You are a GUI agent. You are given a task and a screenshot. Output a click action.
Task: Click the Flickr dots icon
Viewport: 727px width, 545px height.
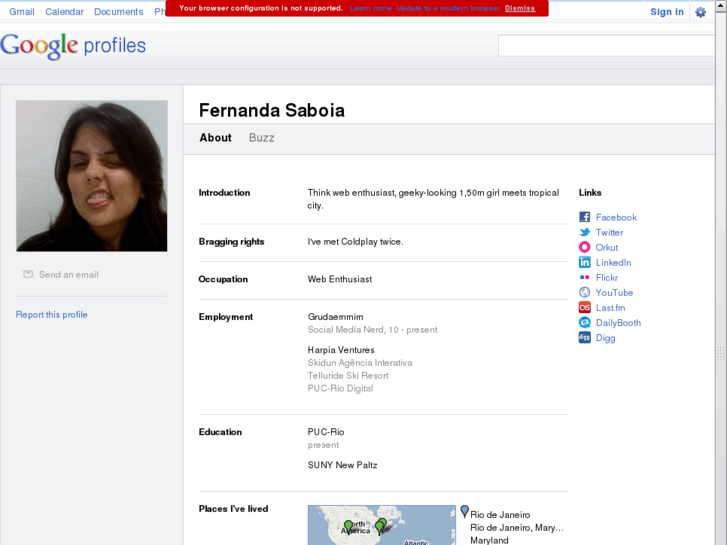pyautogui.click(x=585, y=277)
